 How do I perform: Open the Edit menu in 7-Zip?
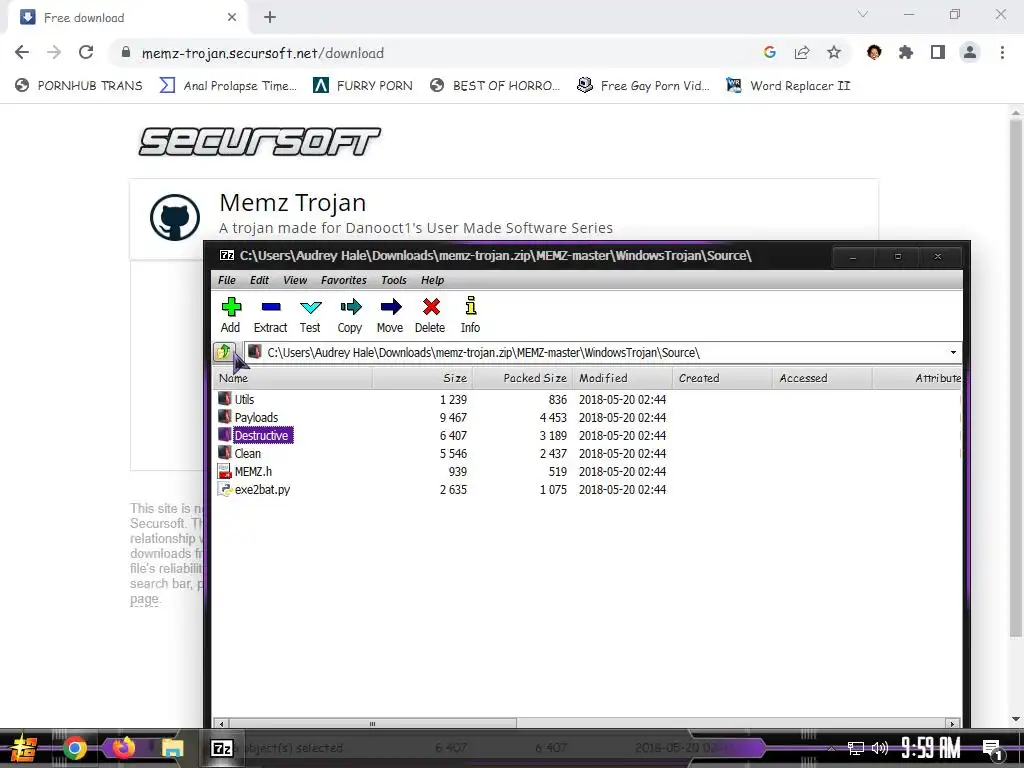pos(259,280)
